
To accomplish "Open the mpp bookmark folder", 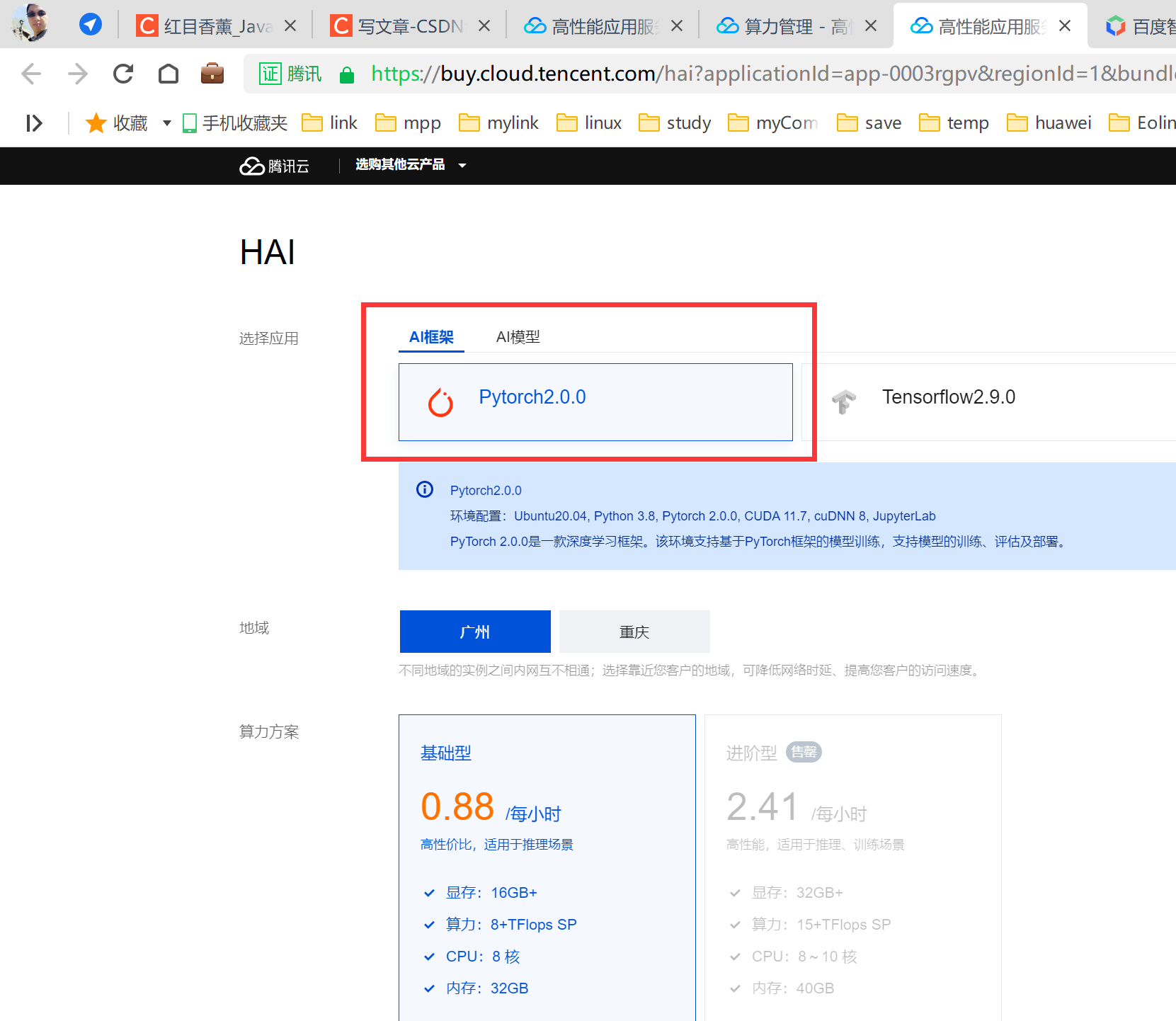I will 409,123.
